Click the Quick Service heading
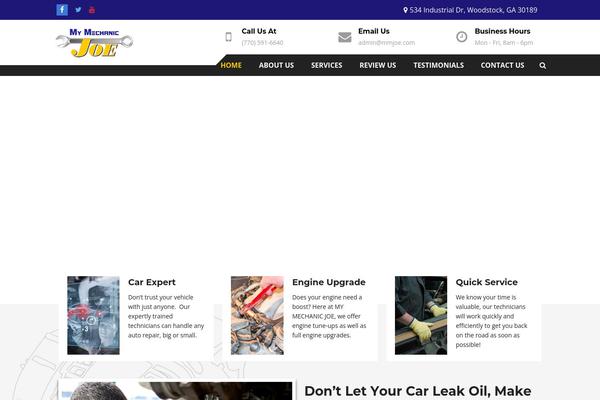The width and height of the screenshot is (600, 400). 486,282
